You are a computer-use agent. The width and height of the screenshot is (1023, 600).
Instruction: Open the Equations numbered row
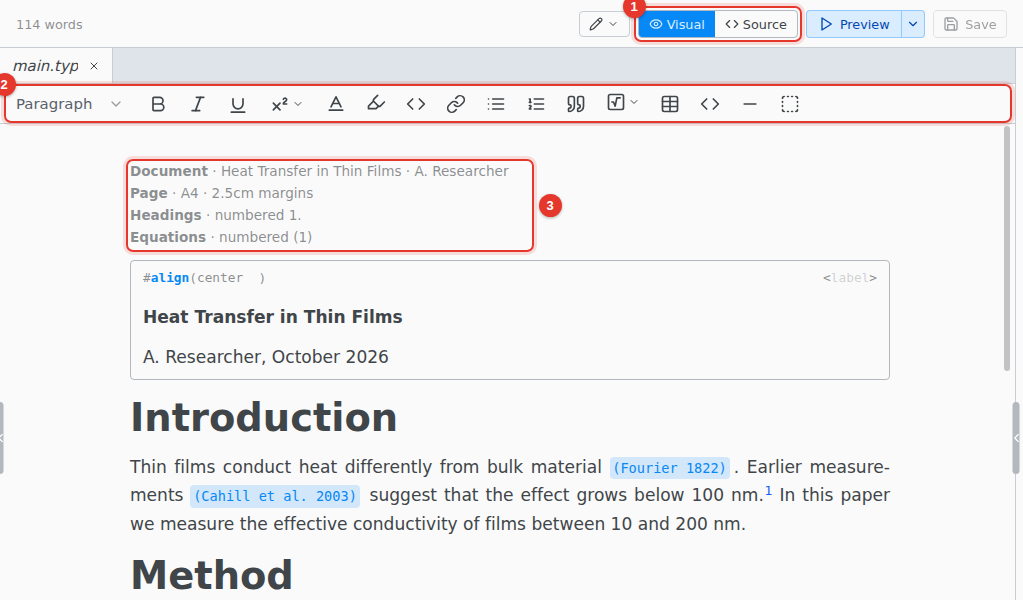[x=221, y=237]
